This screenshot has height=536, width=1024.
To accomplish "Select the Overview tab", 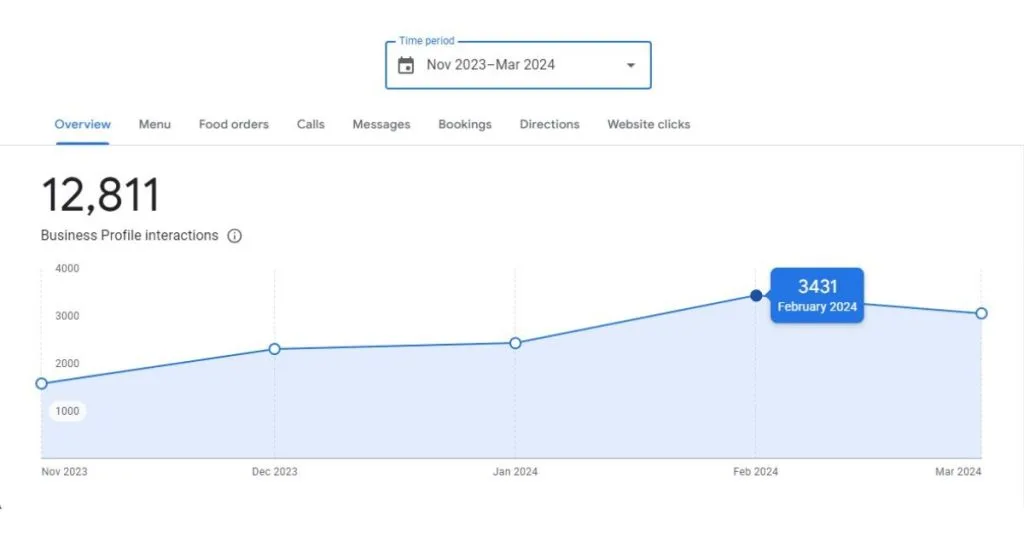I will pos(82,124).
